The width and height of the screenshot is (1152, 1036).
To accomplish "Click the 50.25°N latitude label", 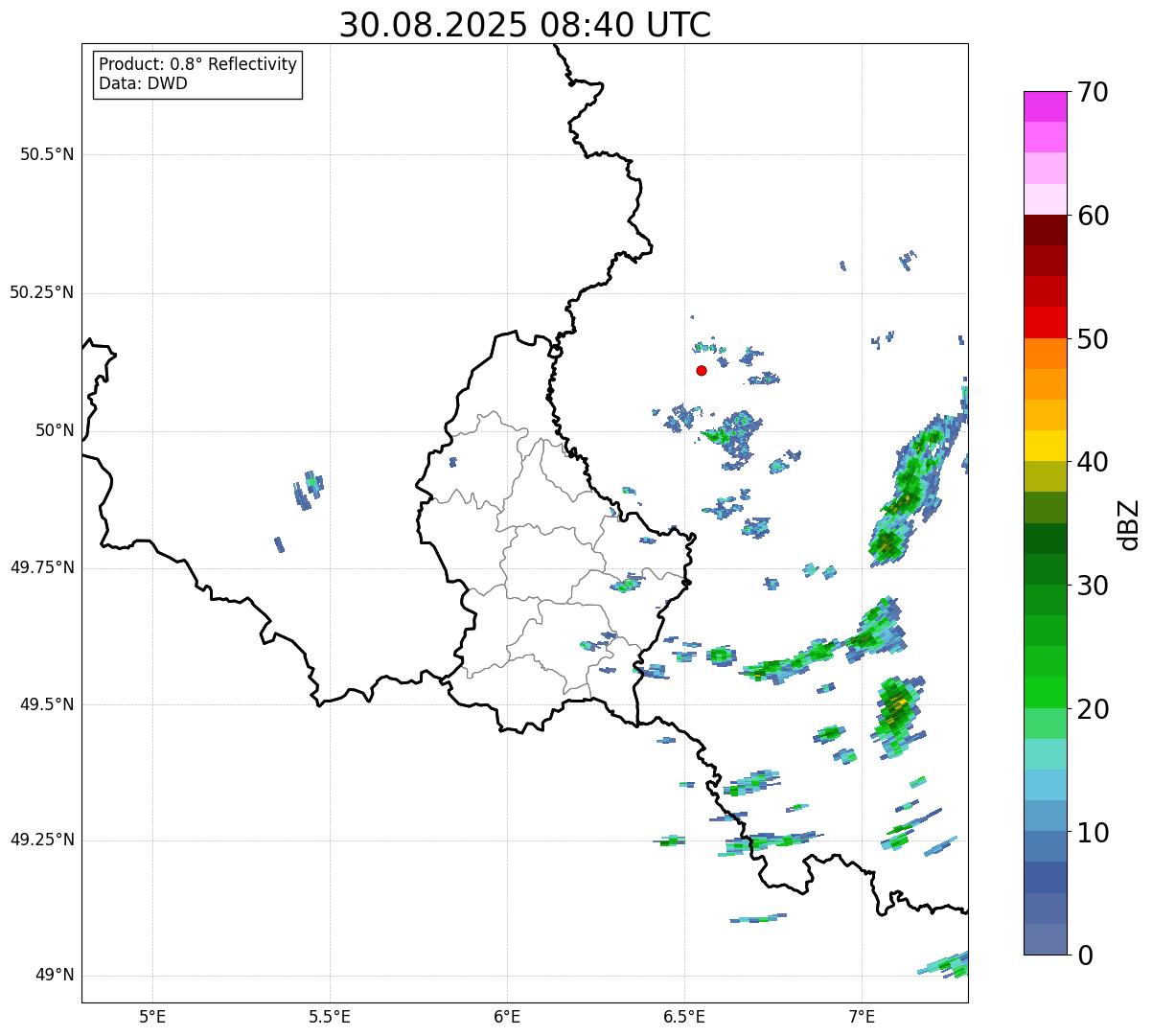I will [42, 292].
